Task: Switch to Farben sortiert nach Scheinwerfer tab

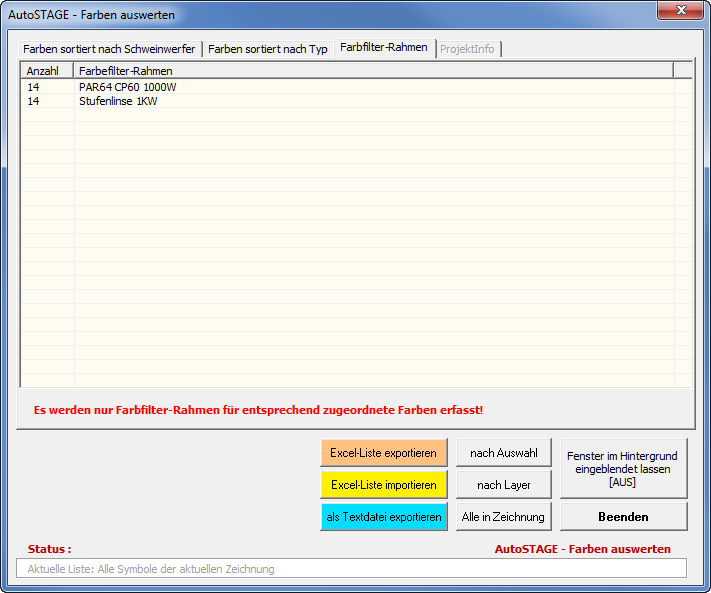Action: point(109,49)
